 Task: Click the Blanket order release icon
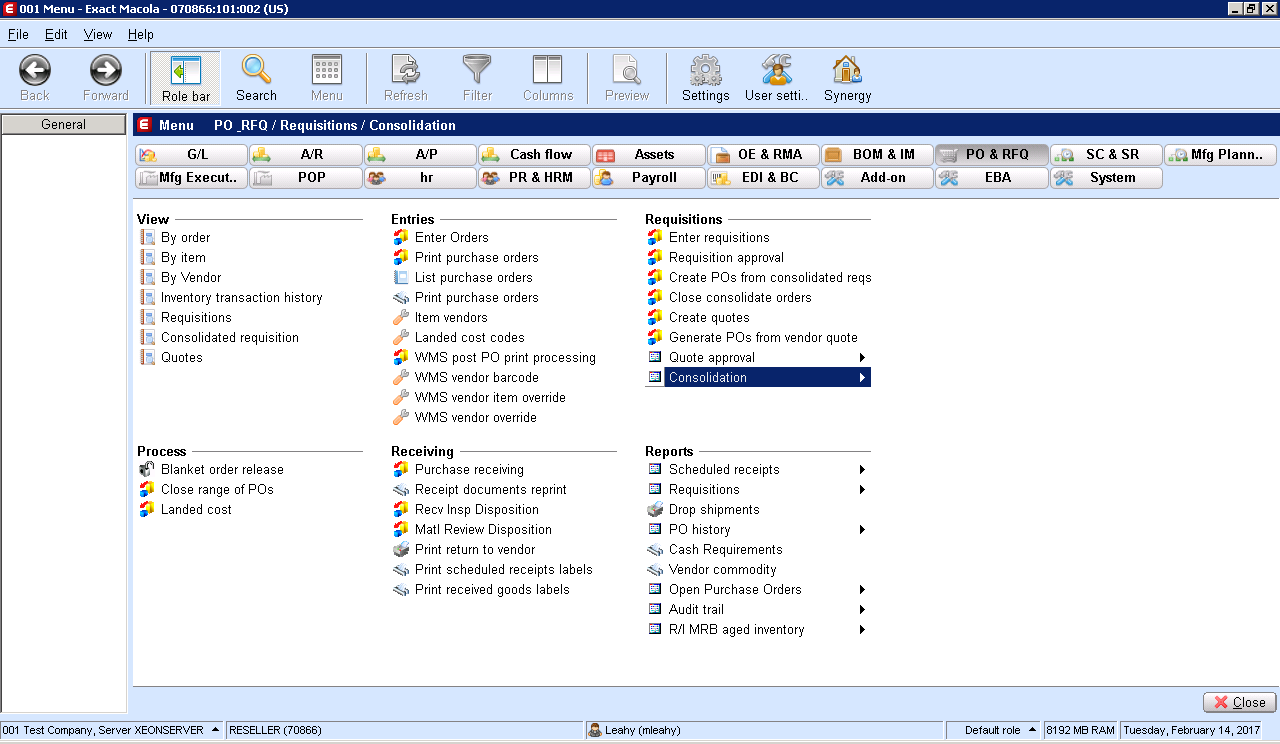coord(147,469)
